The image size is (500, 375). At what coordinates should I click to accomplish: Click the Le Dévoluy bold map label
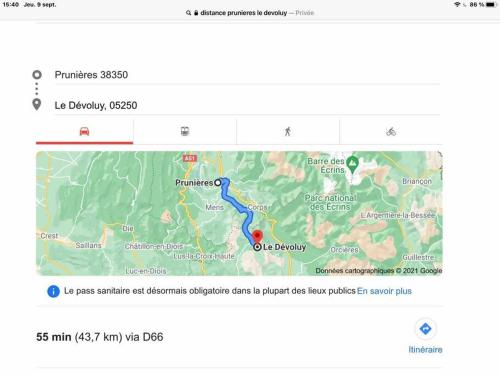click(284, 247)
